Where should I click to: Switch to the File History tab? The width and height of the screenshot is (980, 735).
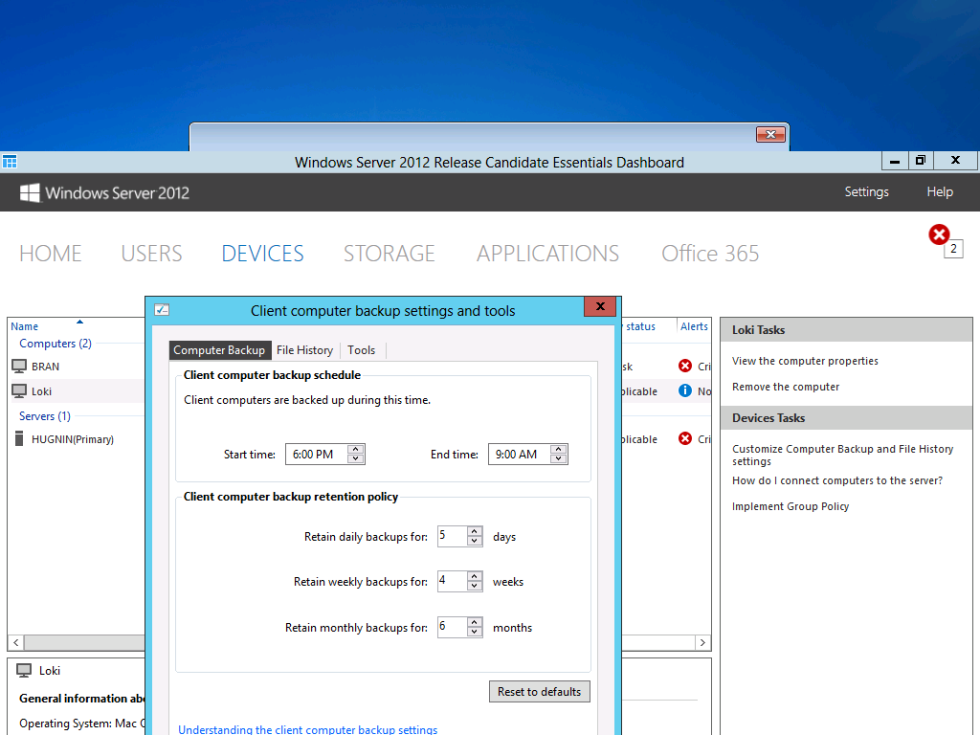[305, 350]
